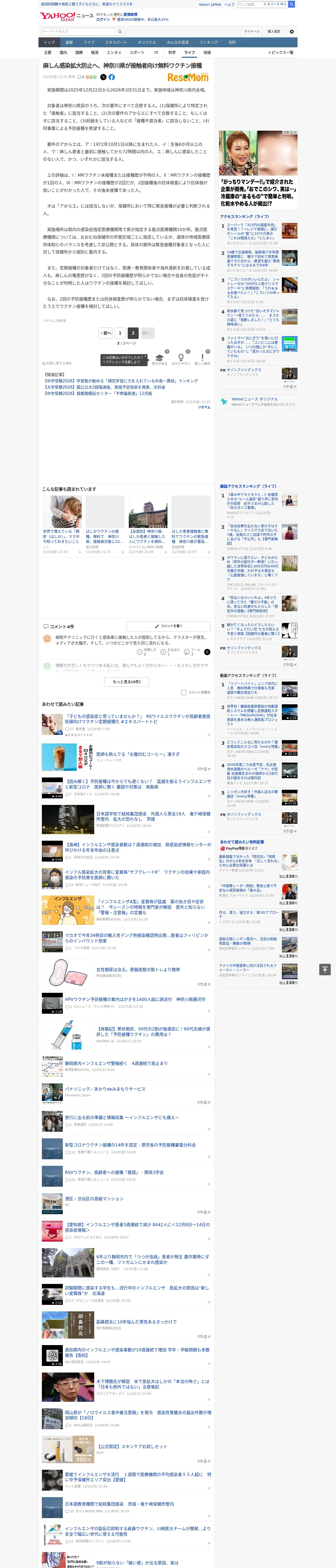Viewport: 336px width, 1568px height.
Task: Click the ReseMom publisher logo
Action: 188,77
